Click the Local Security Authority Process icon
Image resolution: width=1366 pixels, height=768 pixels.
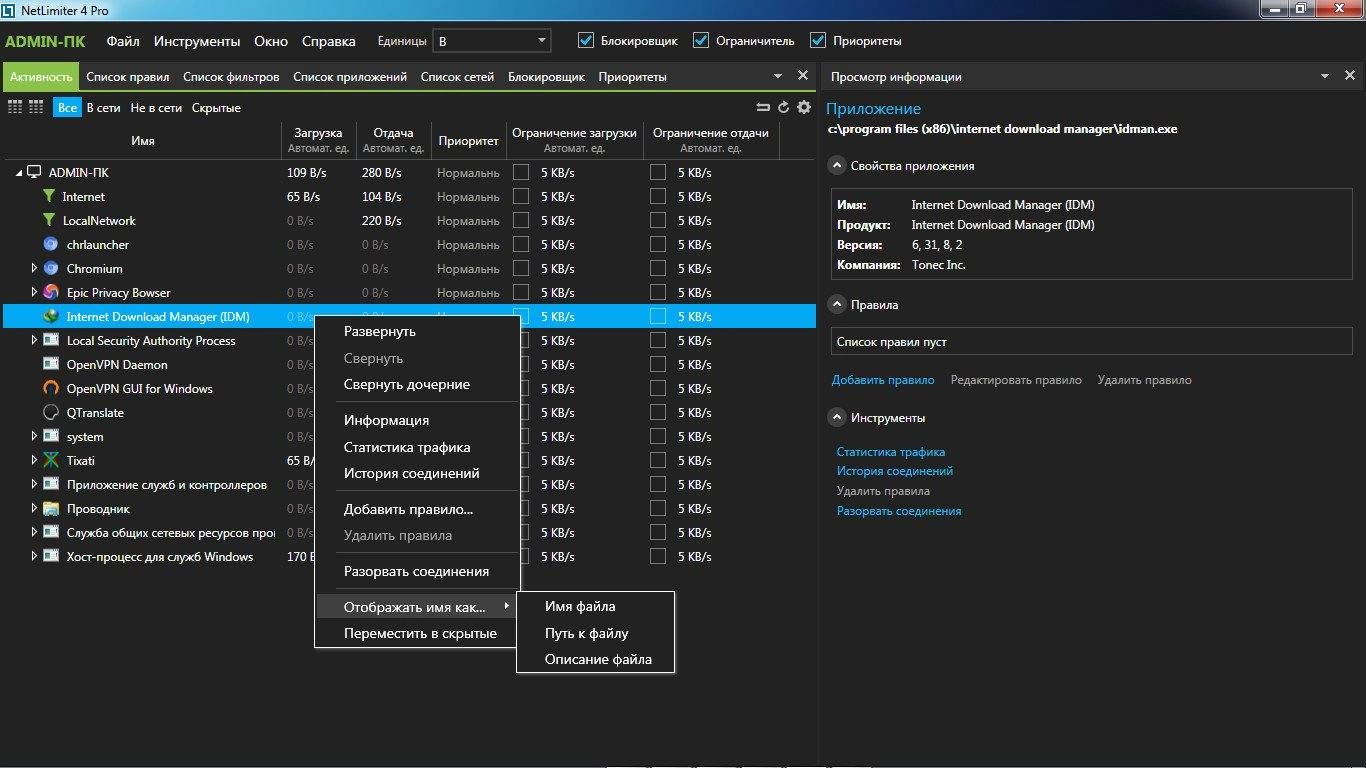point(51,341)
